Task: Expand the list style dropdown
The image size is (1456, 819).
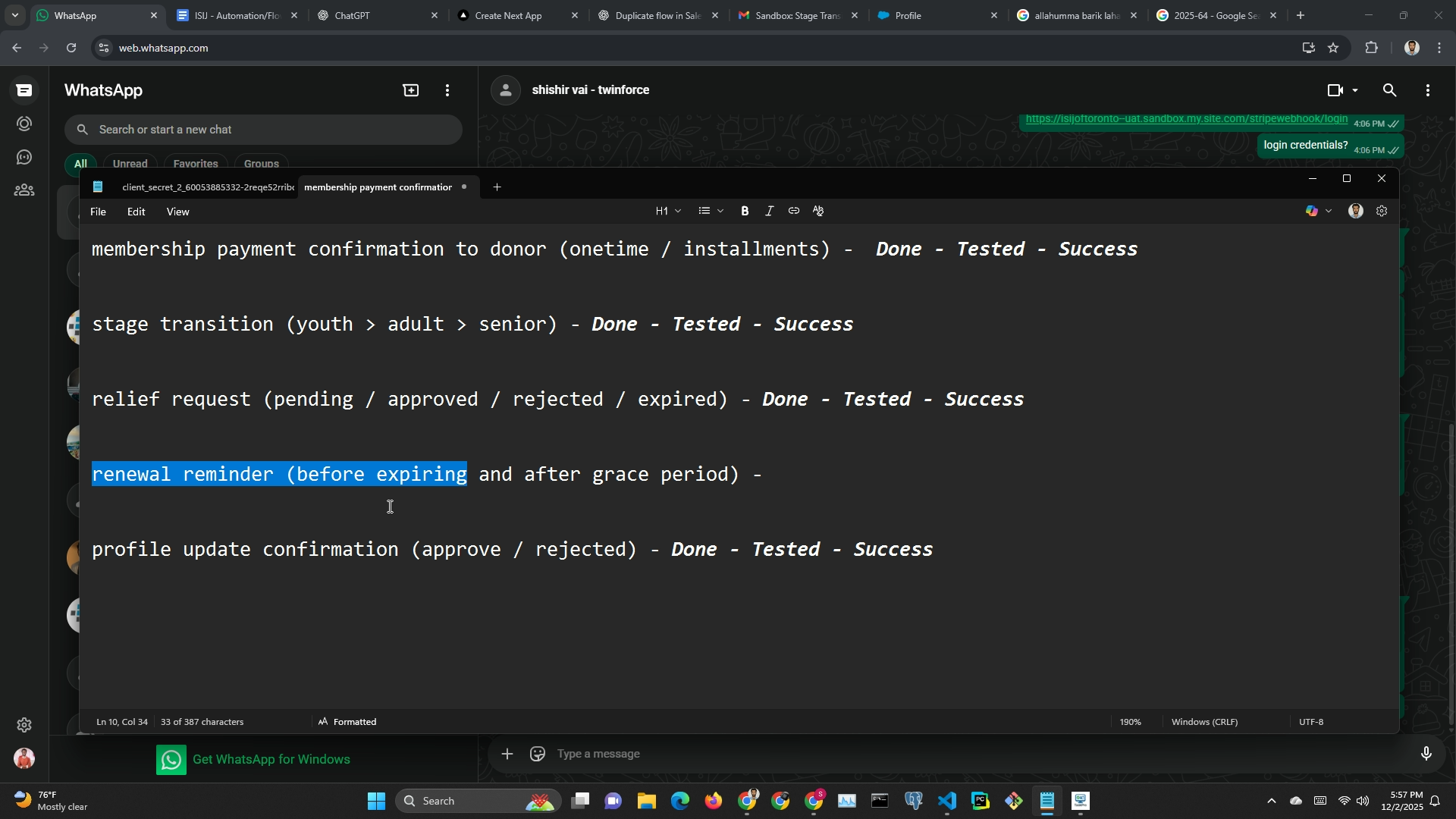Action: pyautogui.click(x=711, y=212)
